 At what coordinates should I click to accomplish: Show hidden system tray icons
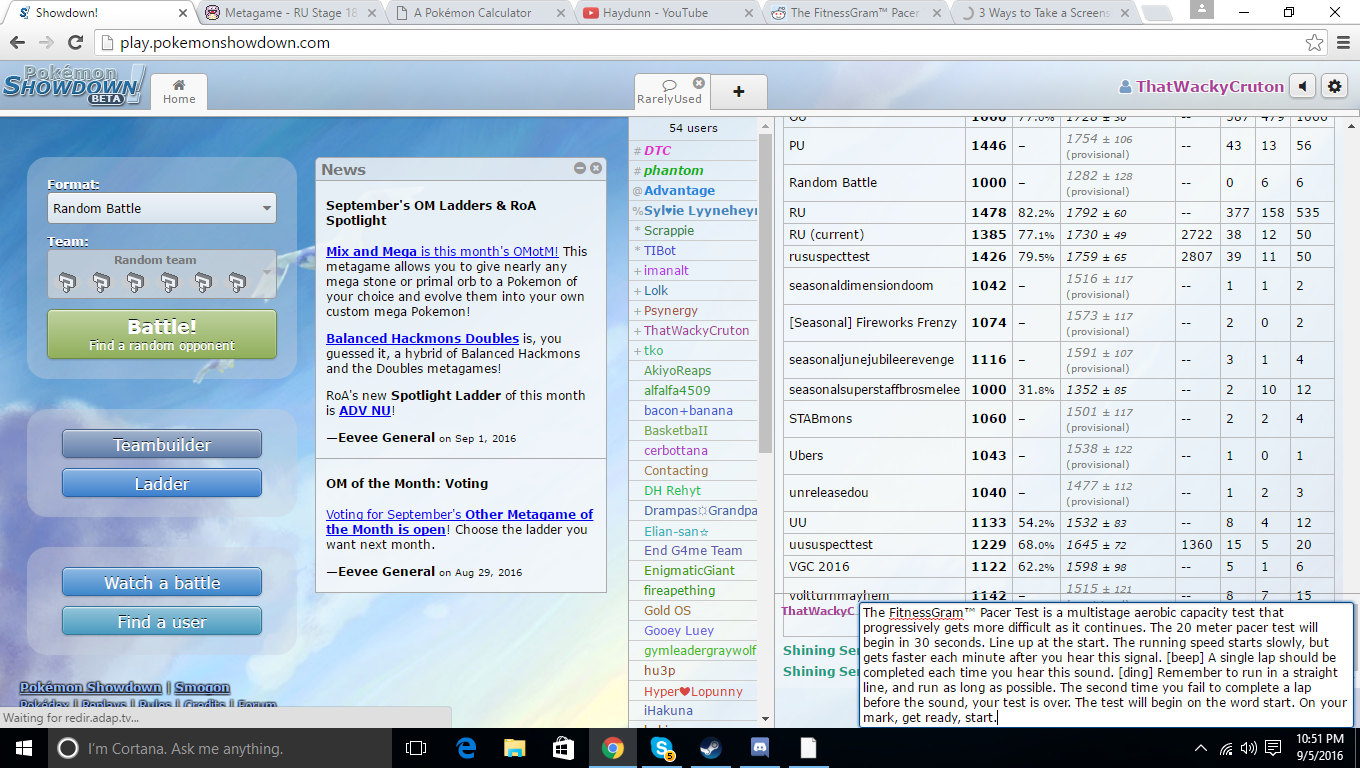(1201, 748)
